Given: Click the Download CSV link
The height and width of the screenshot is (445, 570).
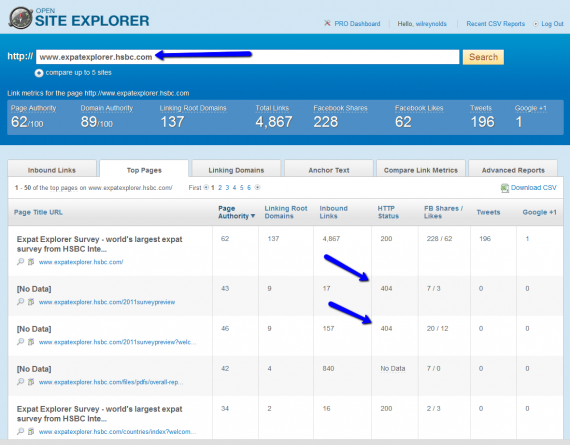Looking at the screenshot, I should pos(534,188).
